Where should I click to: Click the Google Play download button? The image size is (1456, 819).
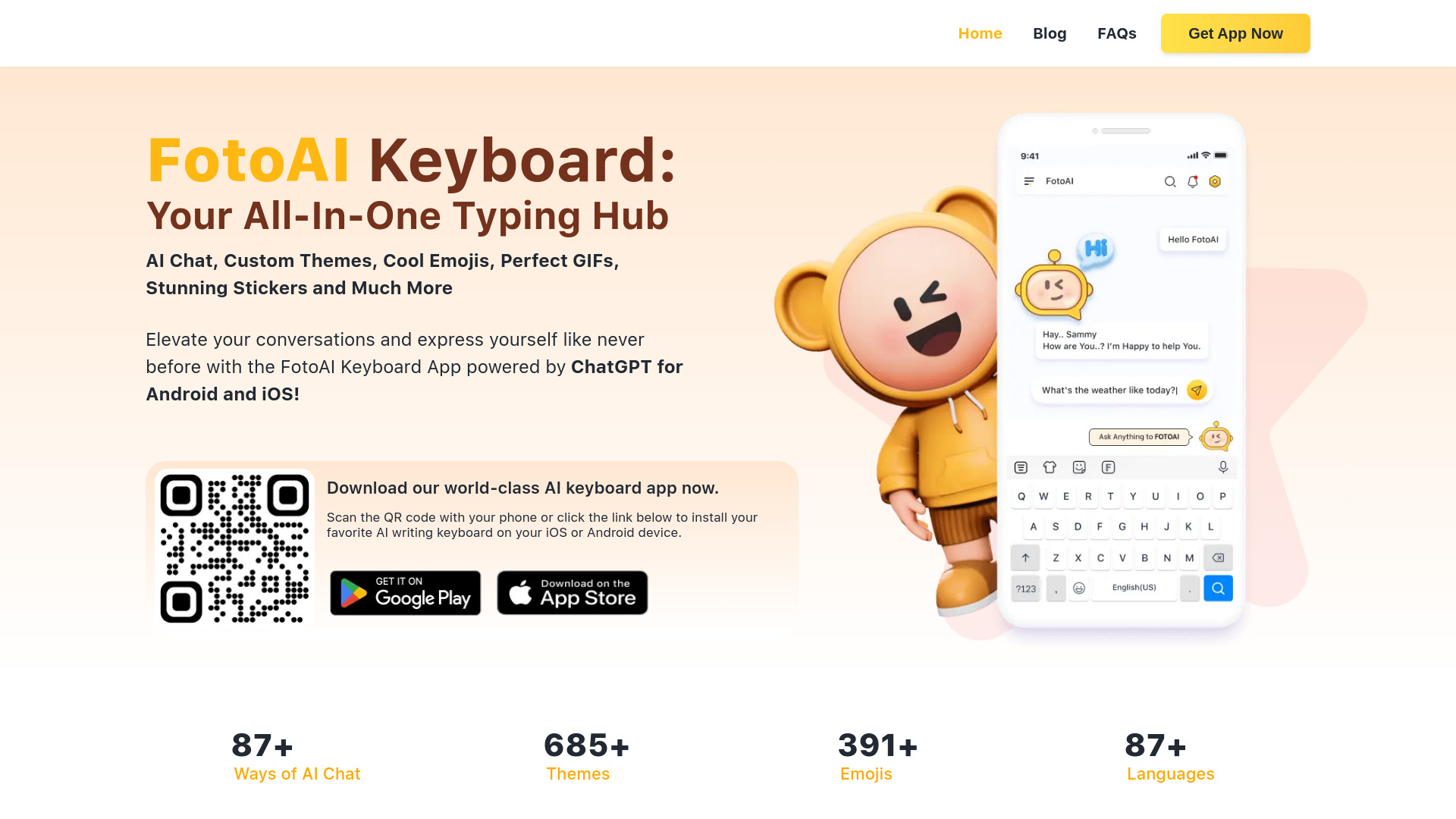tap(405, 591)
